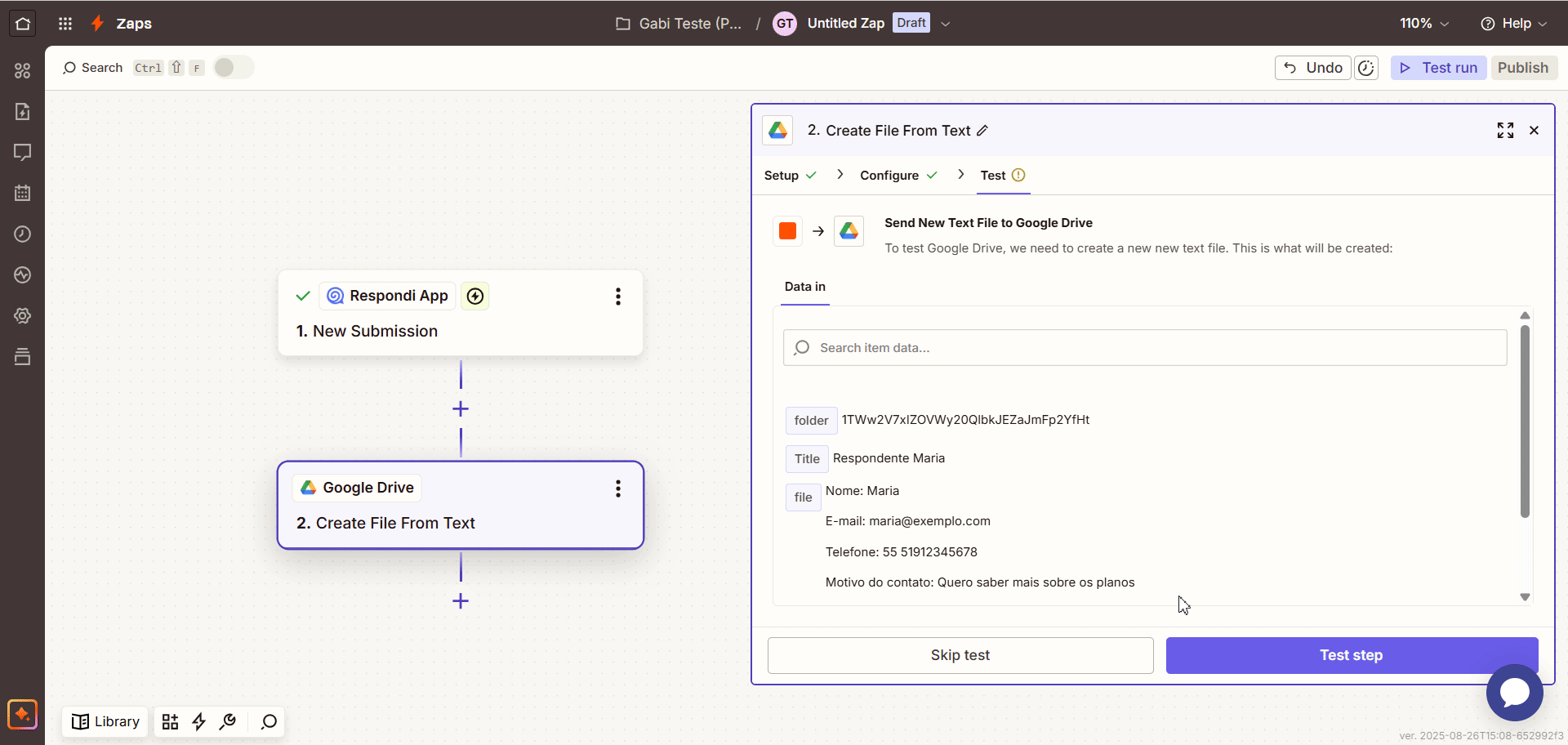Viewport: 1568px width, 745px height.
Task: Switch to the Configure tab
Action: tap(898, 176)
